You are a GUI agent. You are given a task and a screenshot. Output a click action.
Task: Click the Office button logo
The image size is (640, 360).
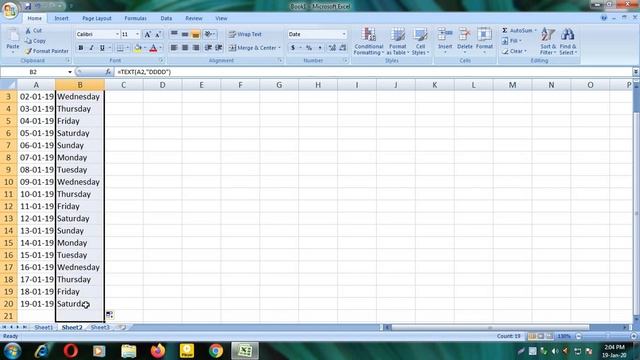pyautogui.click(x=10, y=10)
